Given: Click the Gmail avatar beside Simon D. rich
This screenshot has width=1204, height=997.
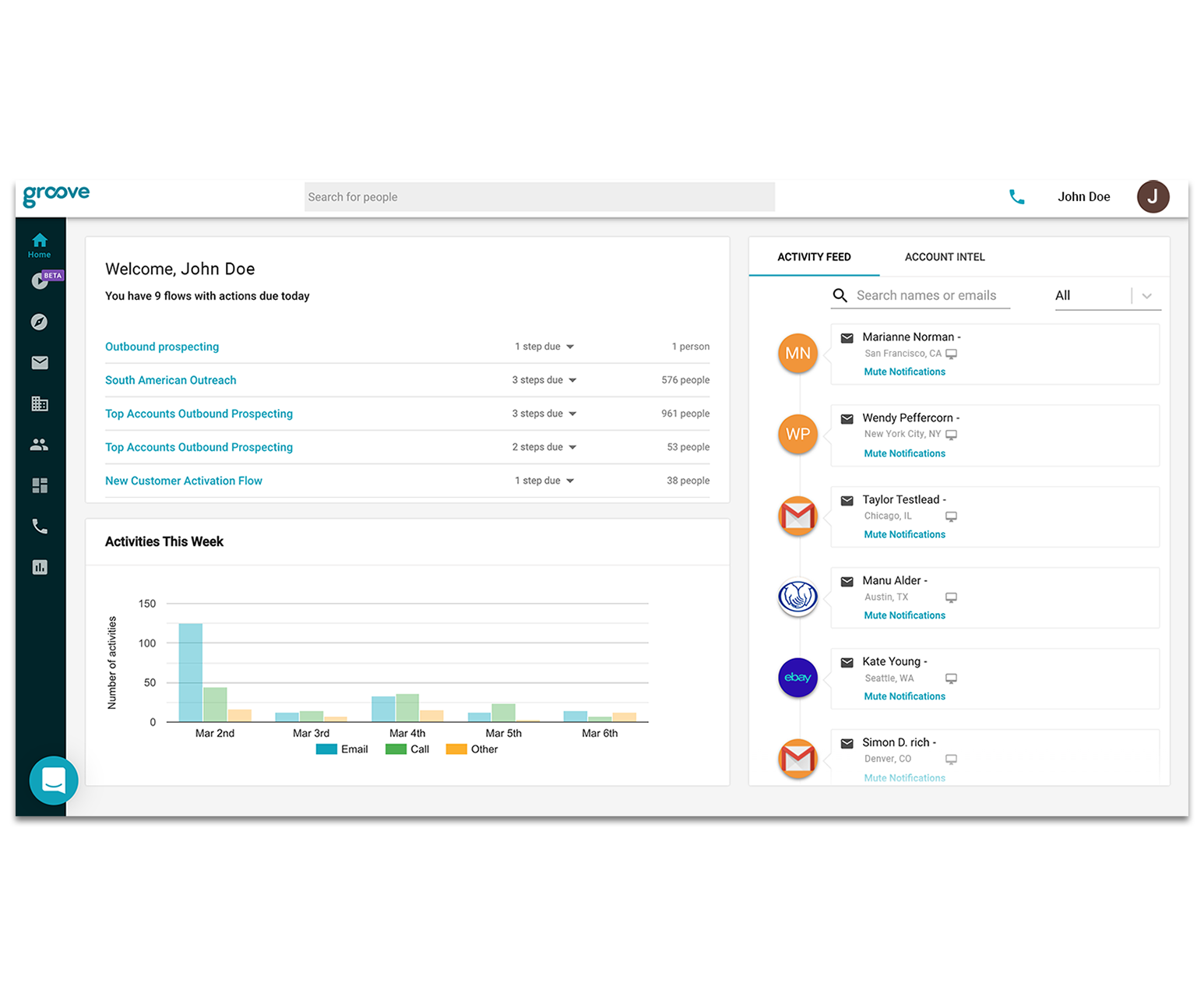Looking at the screenshot, I should click(797, 759).
